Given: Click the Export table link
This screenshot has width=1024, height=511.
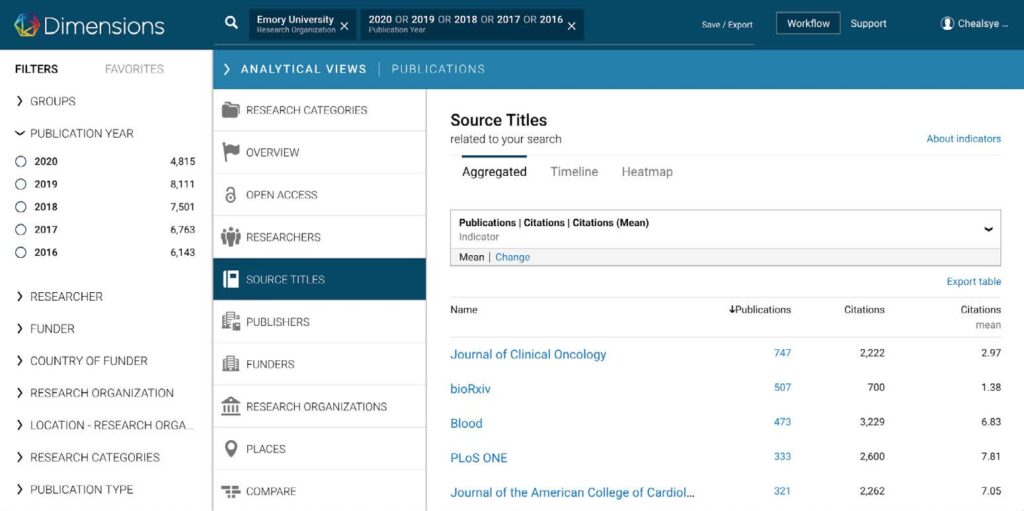Looking at the screenshot, I should coord(973,282).
